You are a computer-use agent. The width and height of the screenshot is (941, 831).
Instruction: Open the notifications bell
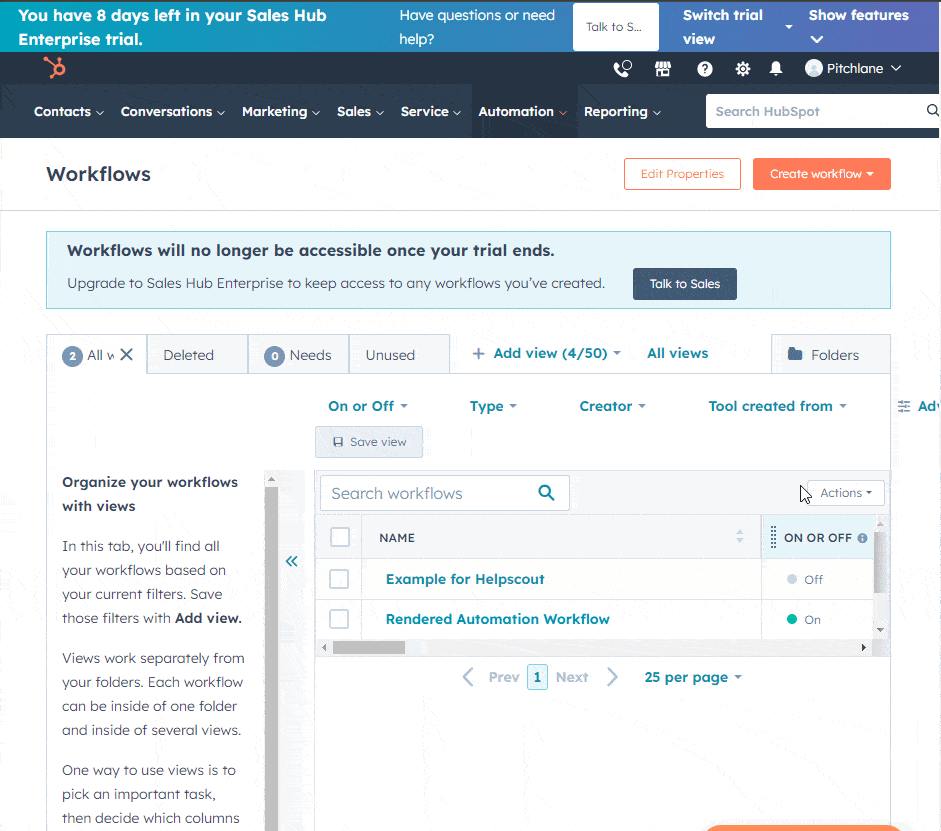[776, 68]
